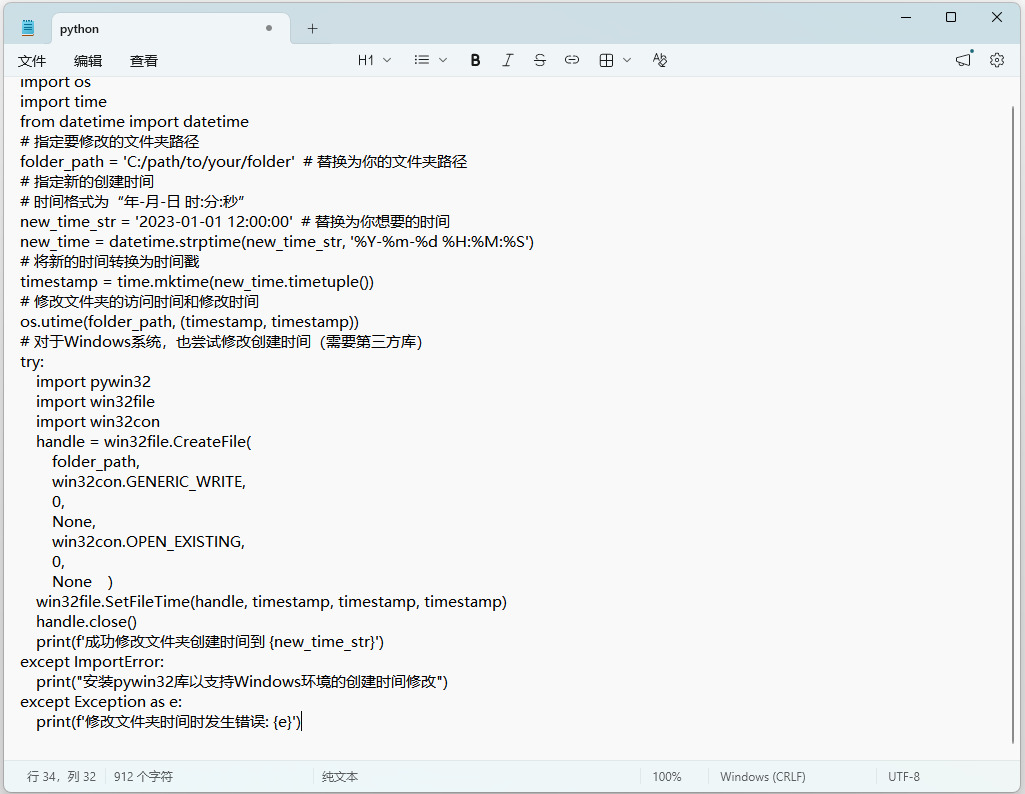Close the Notepad window
The width and height of the screenshot is (1025, 794).
pyautogui.click(x=997, y=18)
